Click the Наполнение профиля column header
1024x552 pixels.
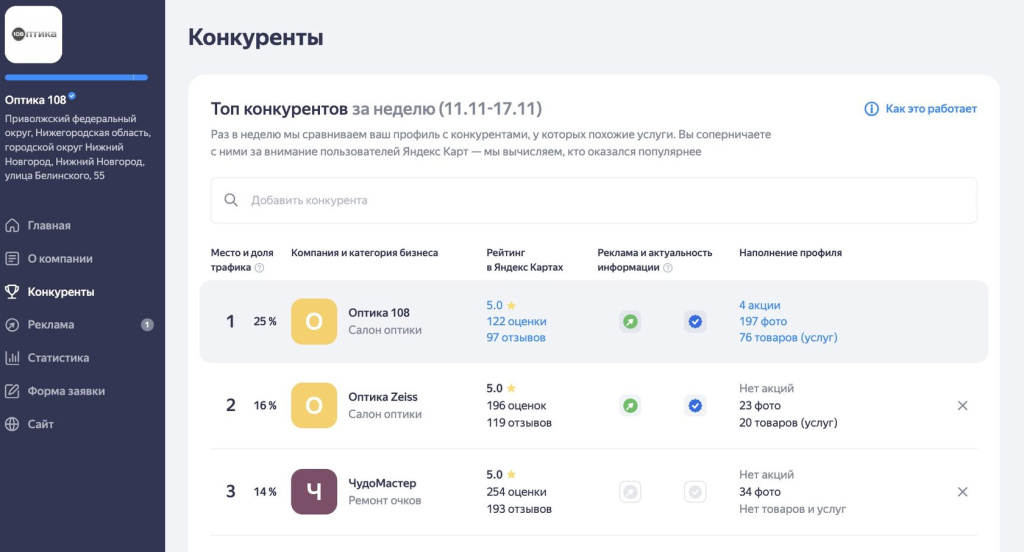coord(790,253)
